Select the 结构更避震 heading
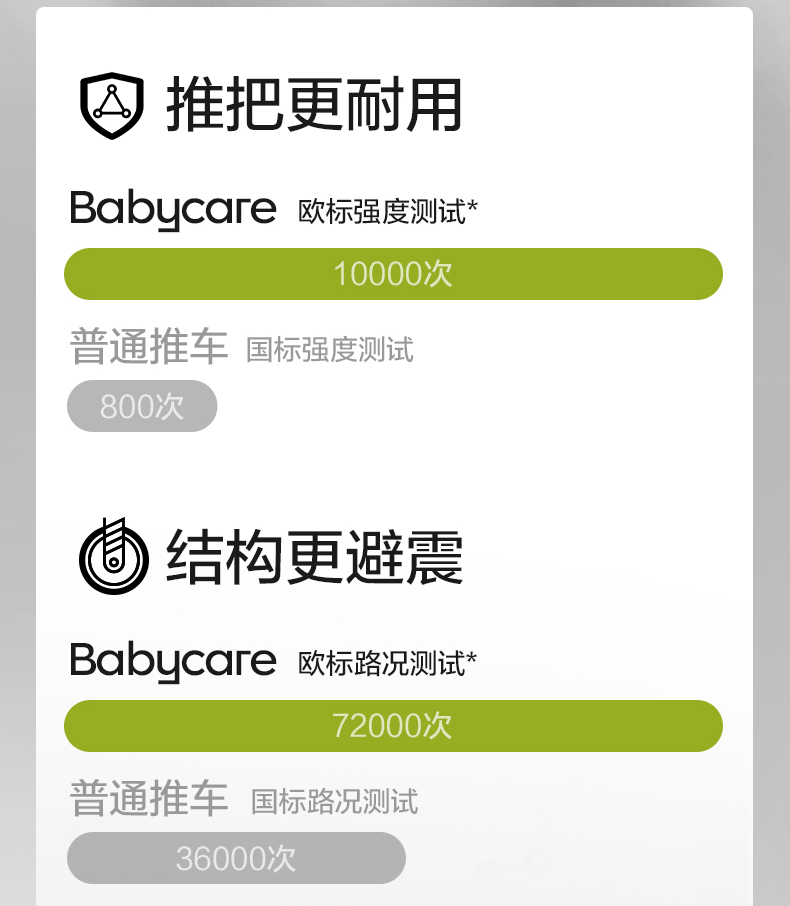The image size is (790, 906). (x=315, y=557)
